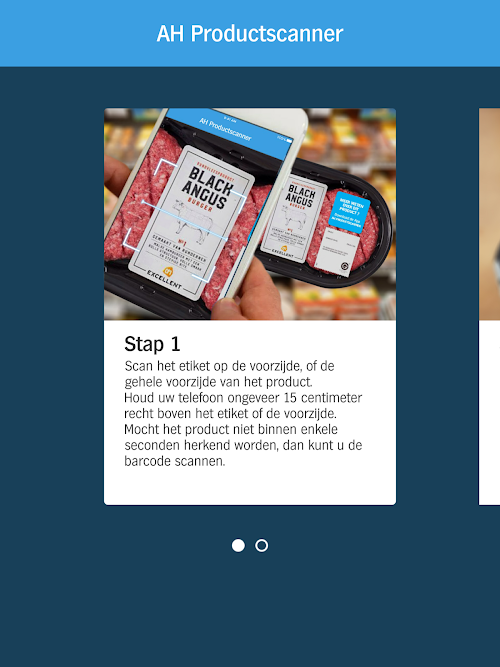This screenshot has height=667, width=500.
Task: Select the first filled page indicator dot
Action: coord(238,545)
